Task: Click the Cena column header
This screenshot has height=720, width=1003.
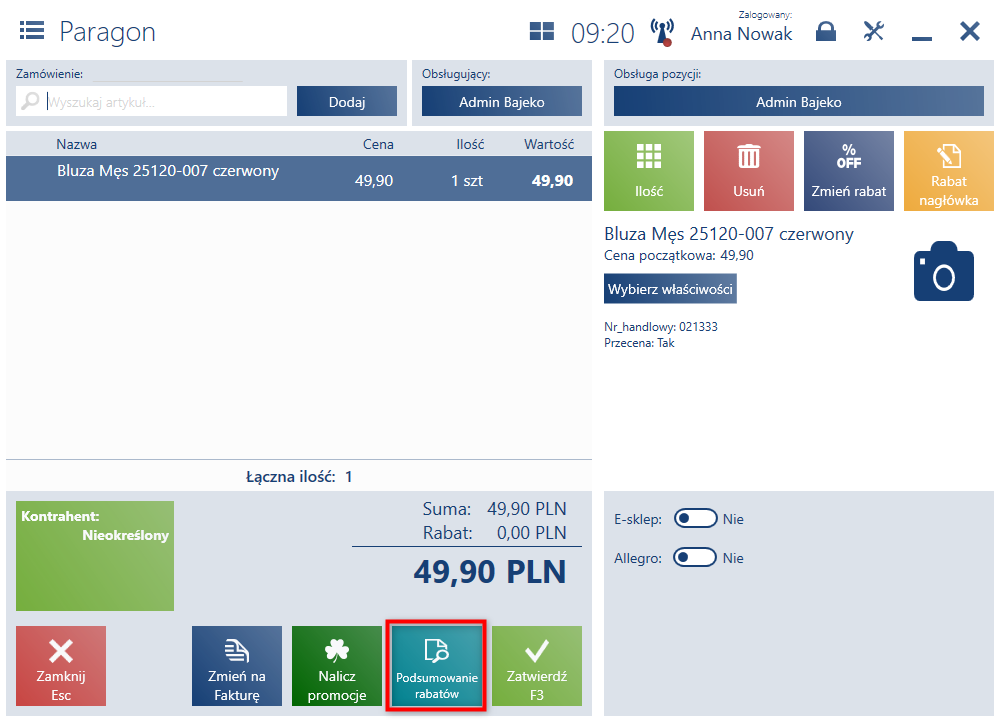Action: click(x=378, y=144)
